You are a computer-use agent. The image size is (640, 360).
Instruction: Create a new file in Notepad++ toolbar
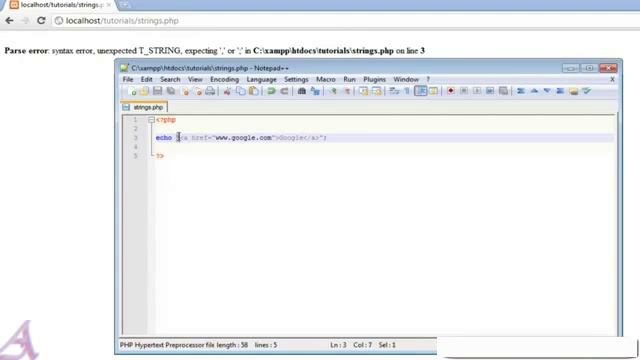coord(132,91)
